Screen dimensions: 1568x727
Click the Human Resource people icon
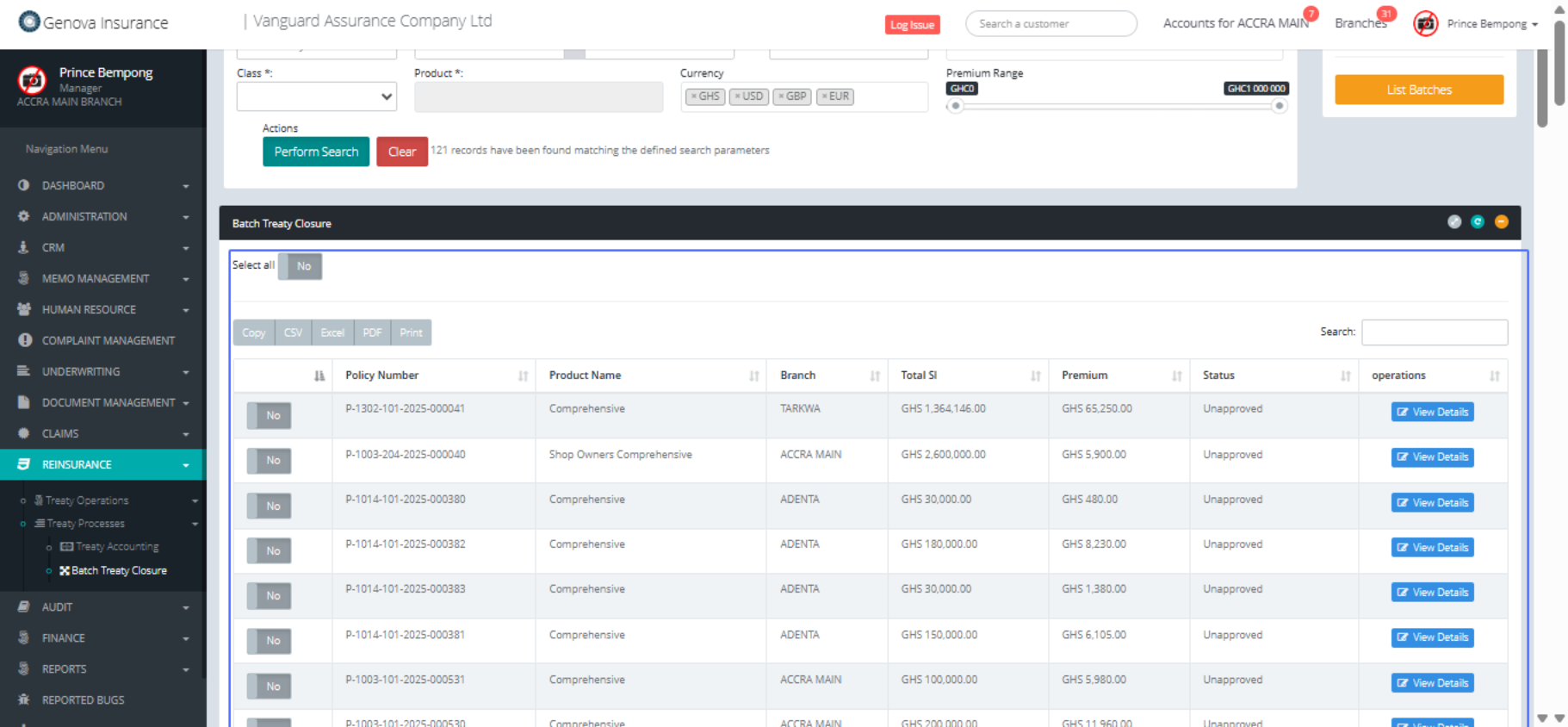[x=24, y=309]
